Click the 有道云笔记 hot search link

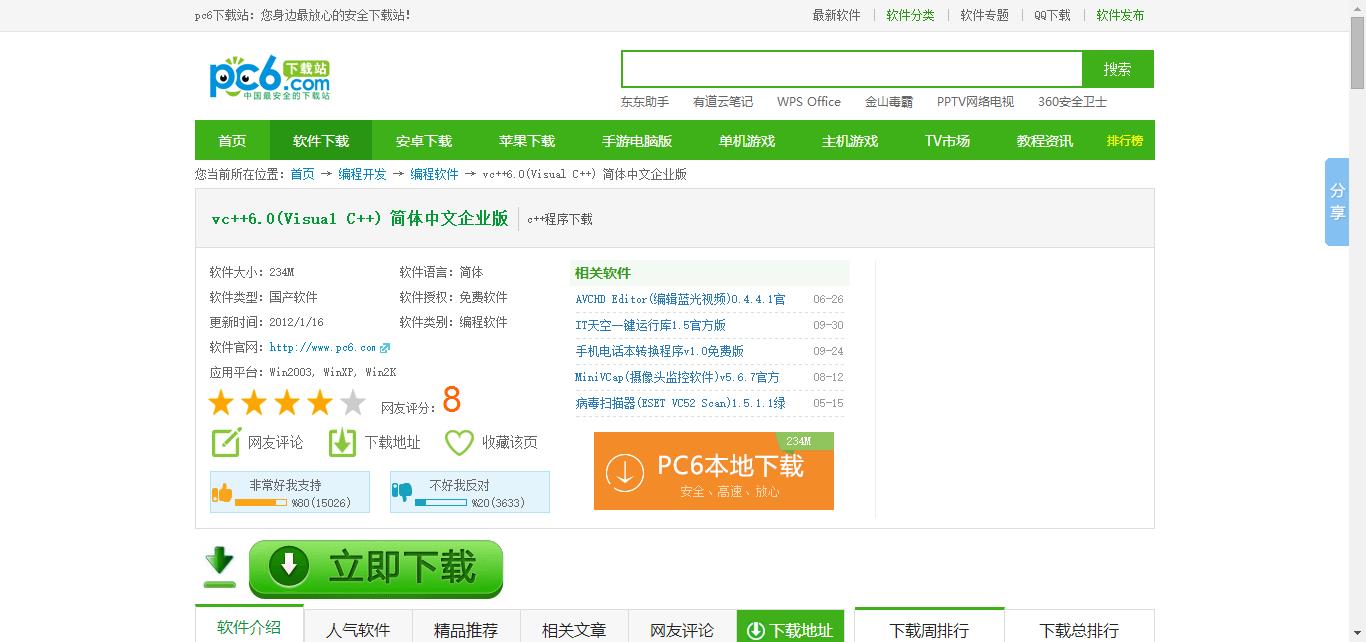pos(723,101)
